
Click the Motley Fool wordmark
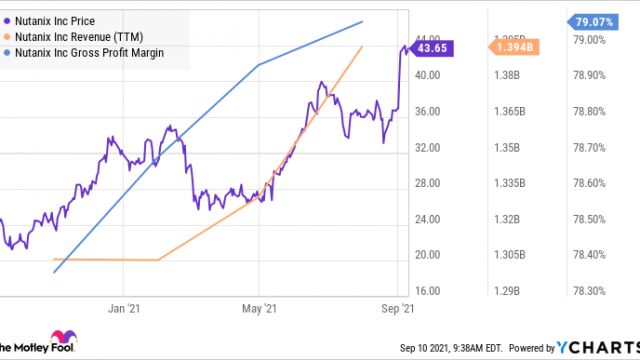point(37,348)
